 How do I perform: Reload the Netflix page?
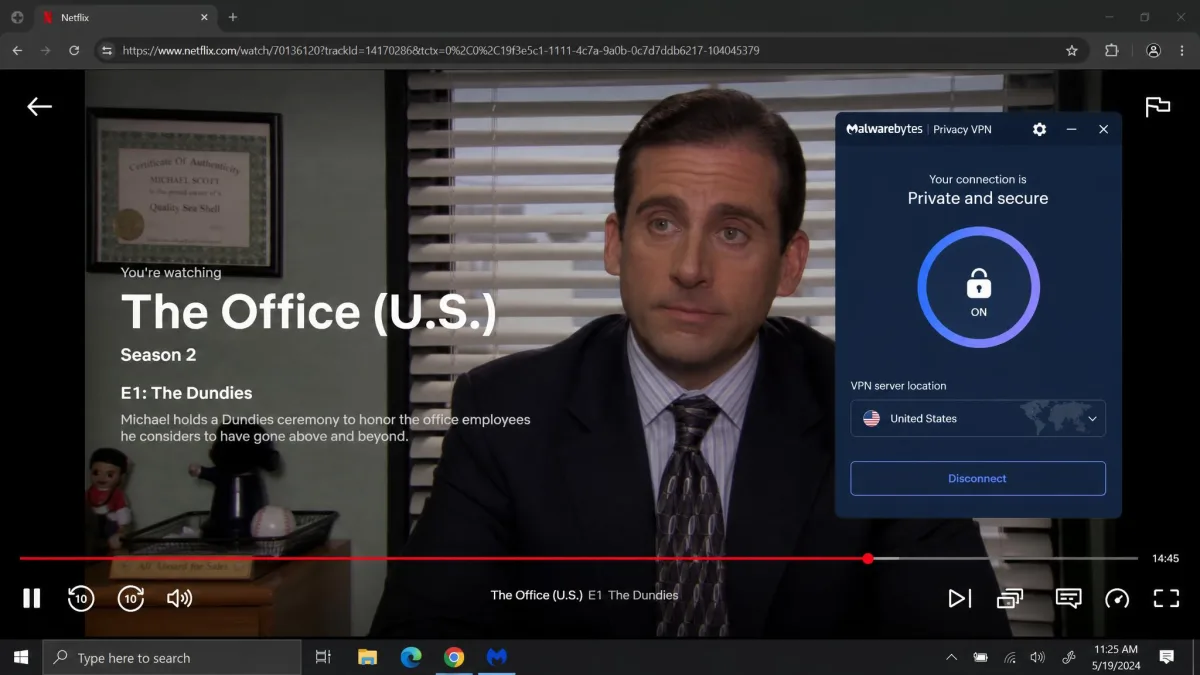[x=74, y=50]
